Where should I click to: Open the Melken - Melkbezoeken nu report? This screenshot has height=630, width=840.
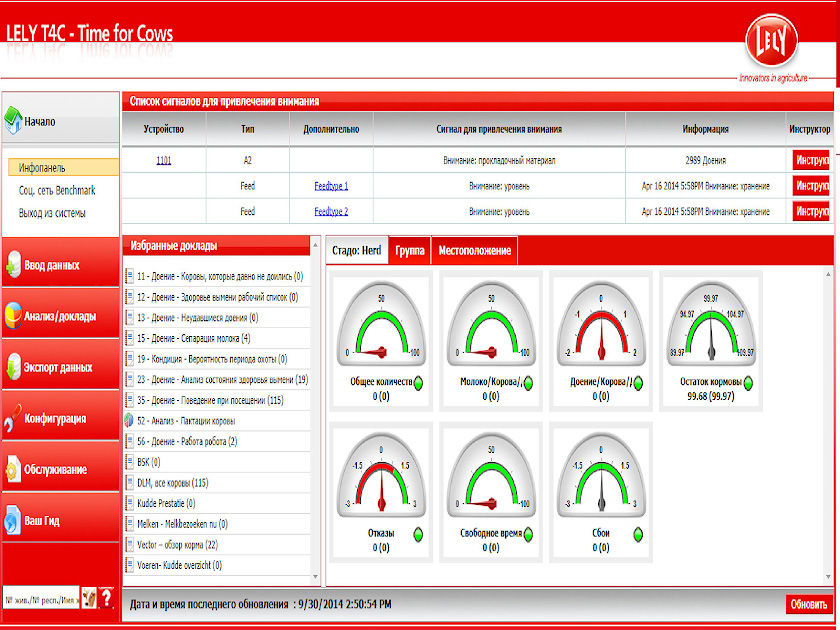[183, 524]
